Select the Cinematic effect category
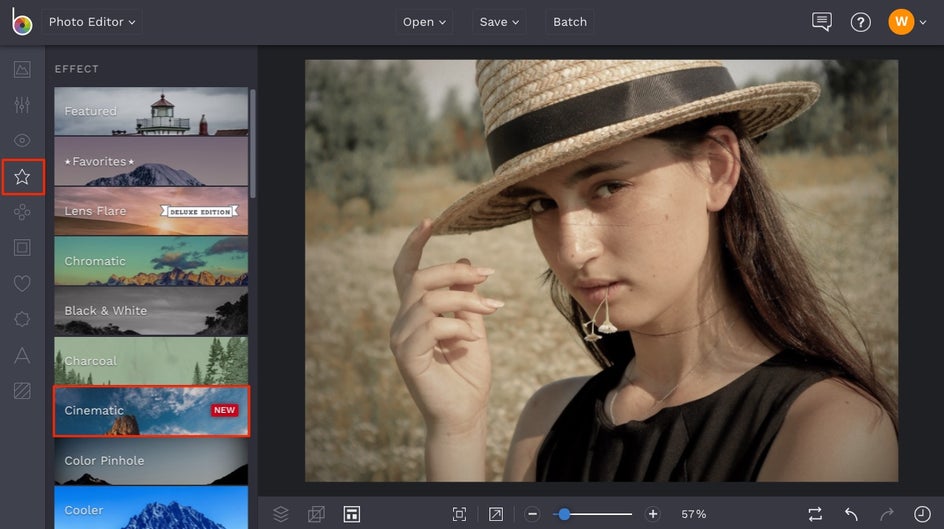The width and height of the screenshot is (944, 529). pos(151,411)
